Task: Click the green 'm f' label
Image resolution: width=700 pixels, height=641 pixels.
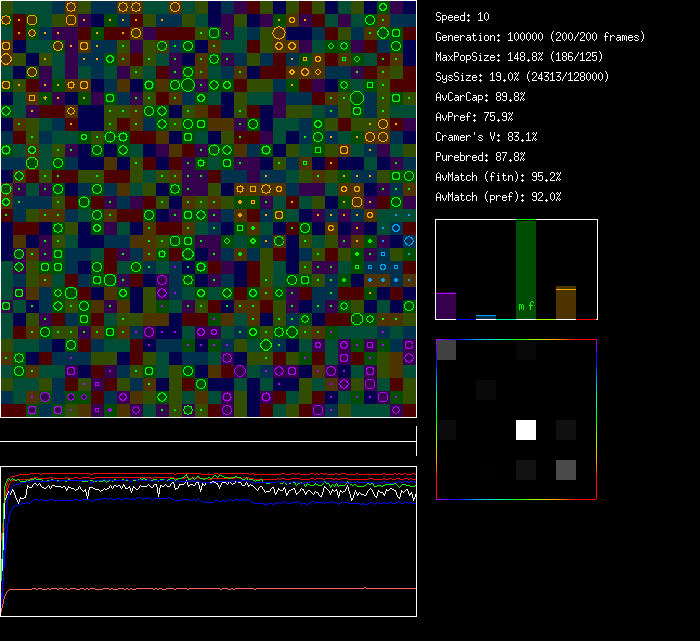Action: (x=526, y=306)
